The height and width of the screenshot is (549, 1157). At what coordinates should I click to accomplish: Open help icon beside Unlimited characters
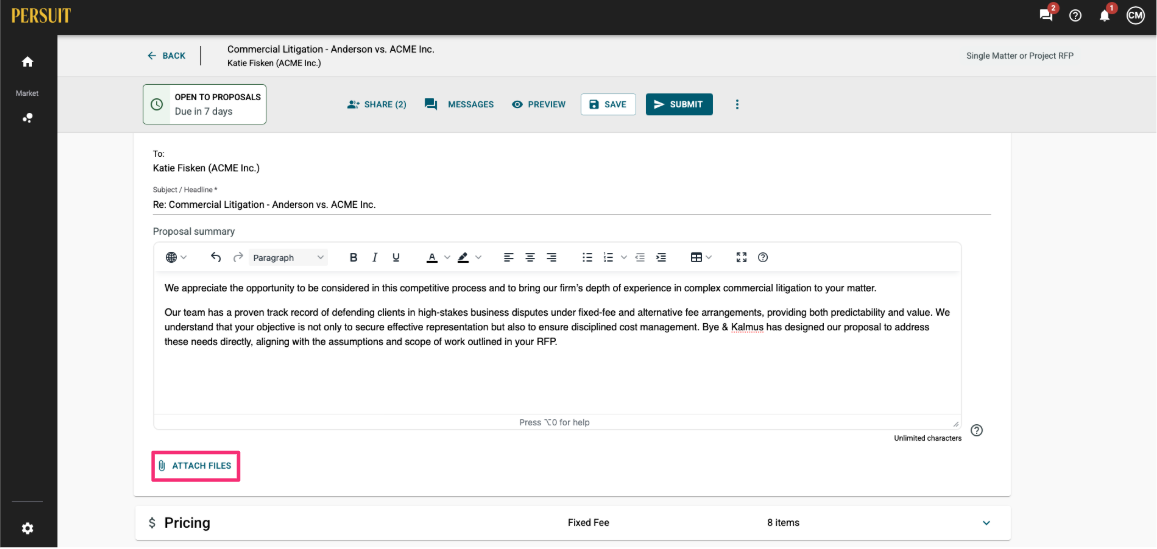click(976, 430)
